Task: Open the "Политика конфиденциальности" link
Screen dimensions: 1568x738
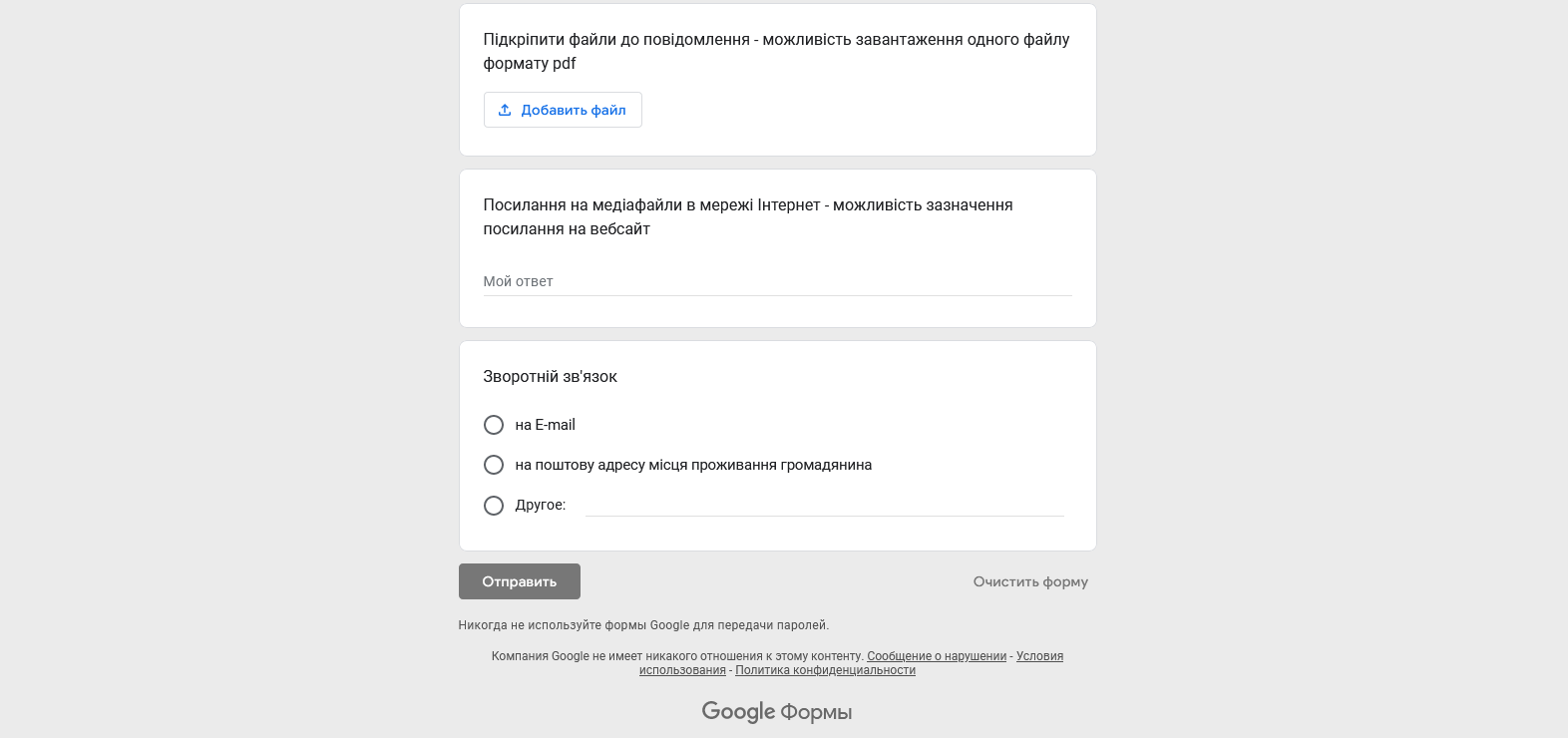Action: click(x=825, y=670)
